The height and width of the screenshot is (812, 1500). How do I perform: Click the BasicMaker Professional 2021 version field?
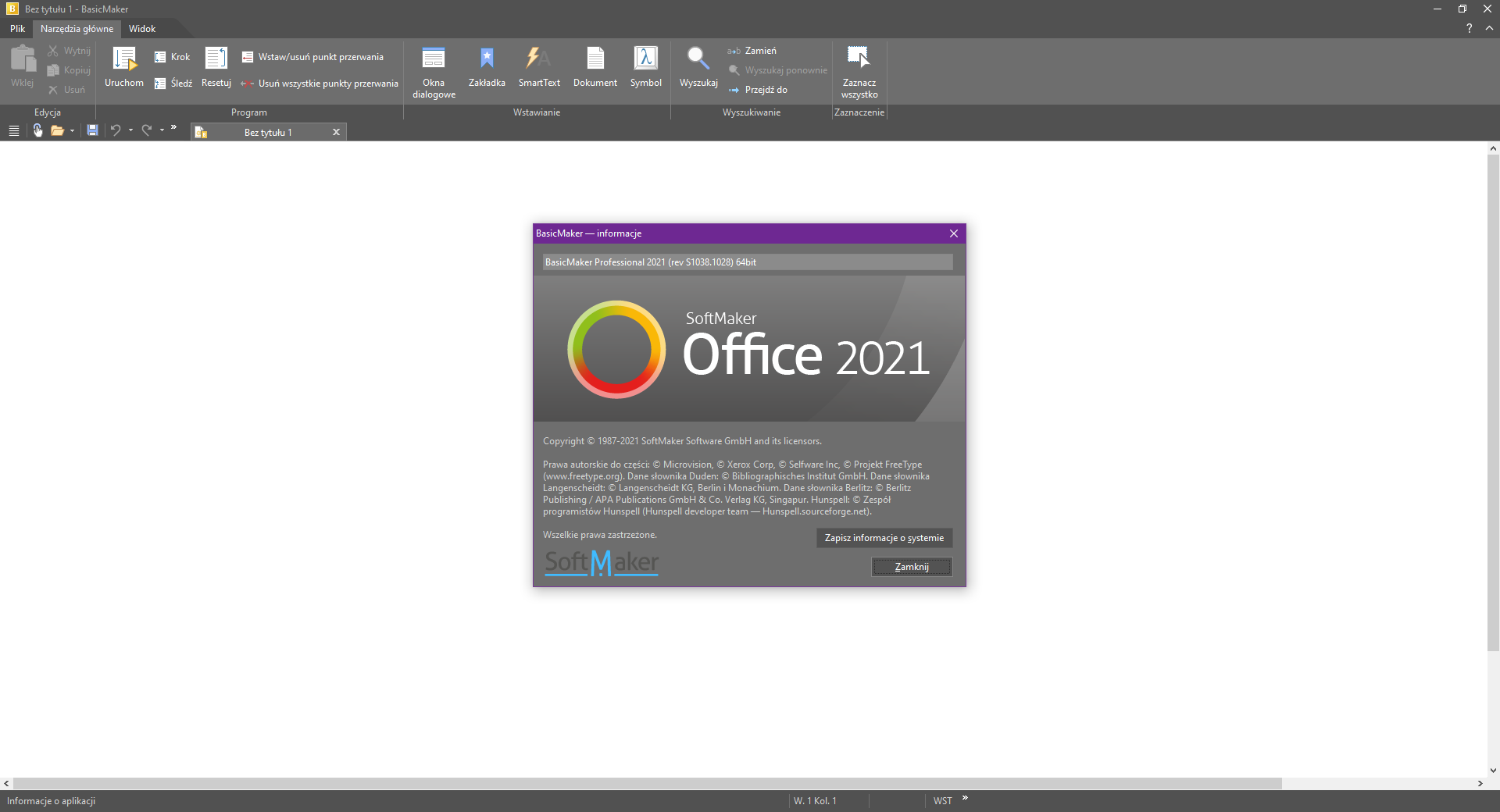748,262
